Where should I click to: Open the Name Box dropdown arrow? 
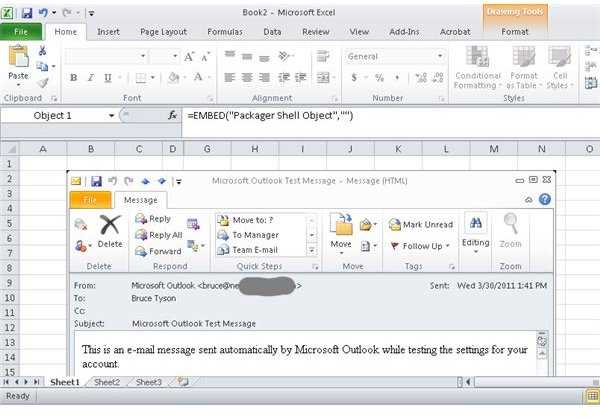click(111, 116)
